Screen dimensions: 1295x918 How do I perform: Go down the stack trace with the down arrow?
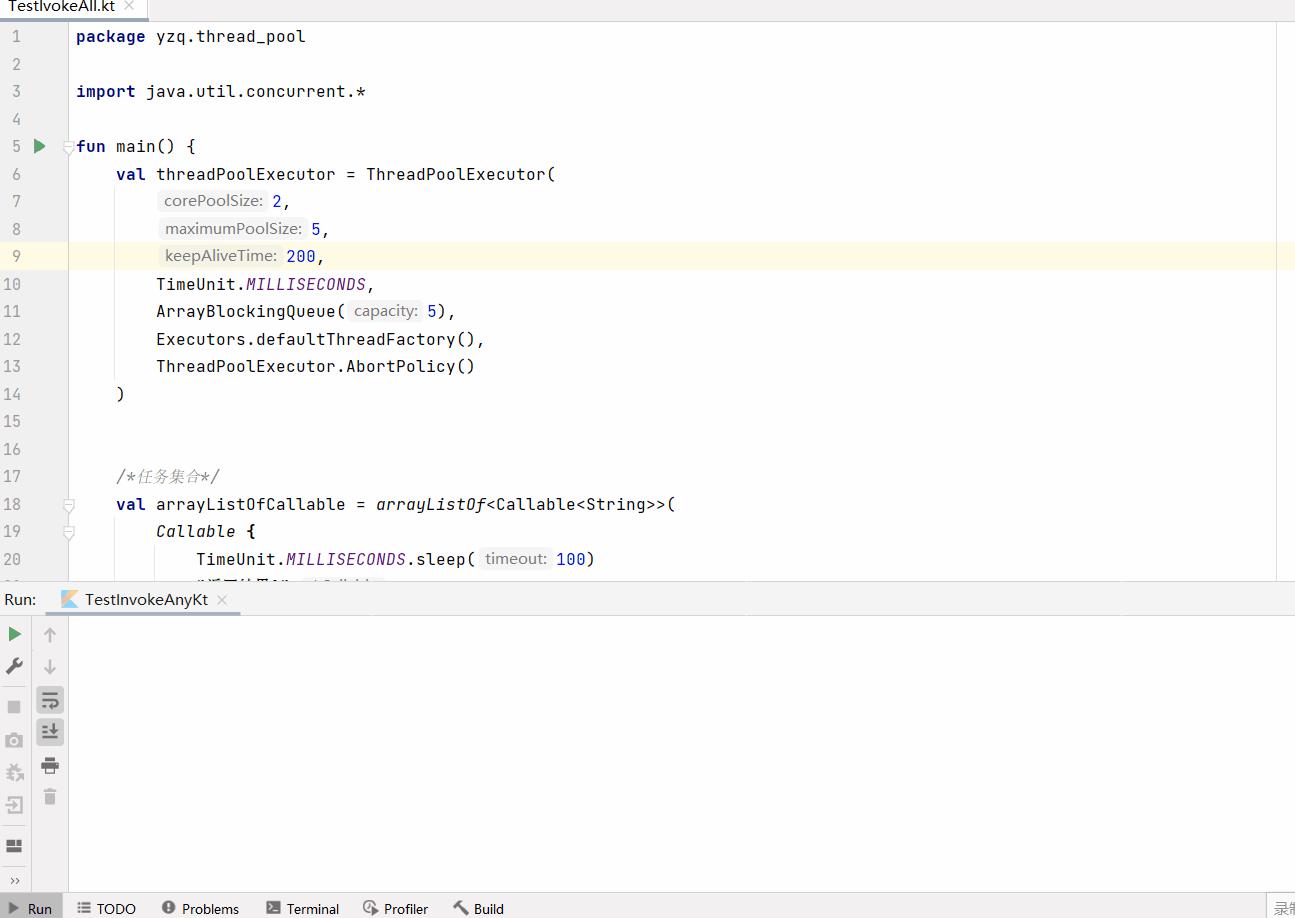click(x=50, y=666)
